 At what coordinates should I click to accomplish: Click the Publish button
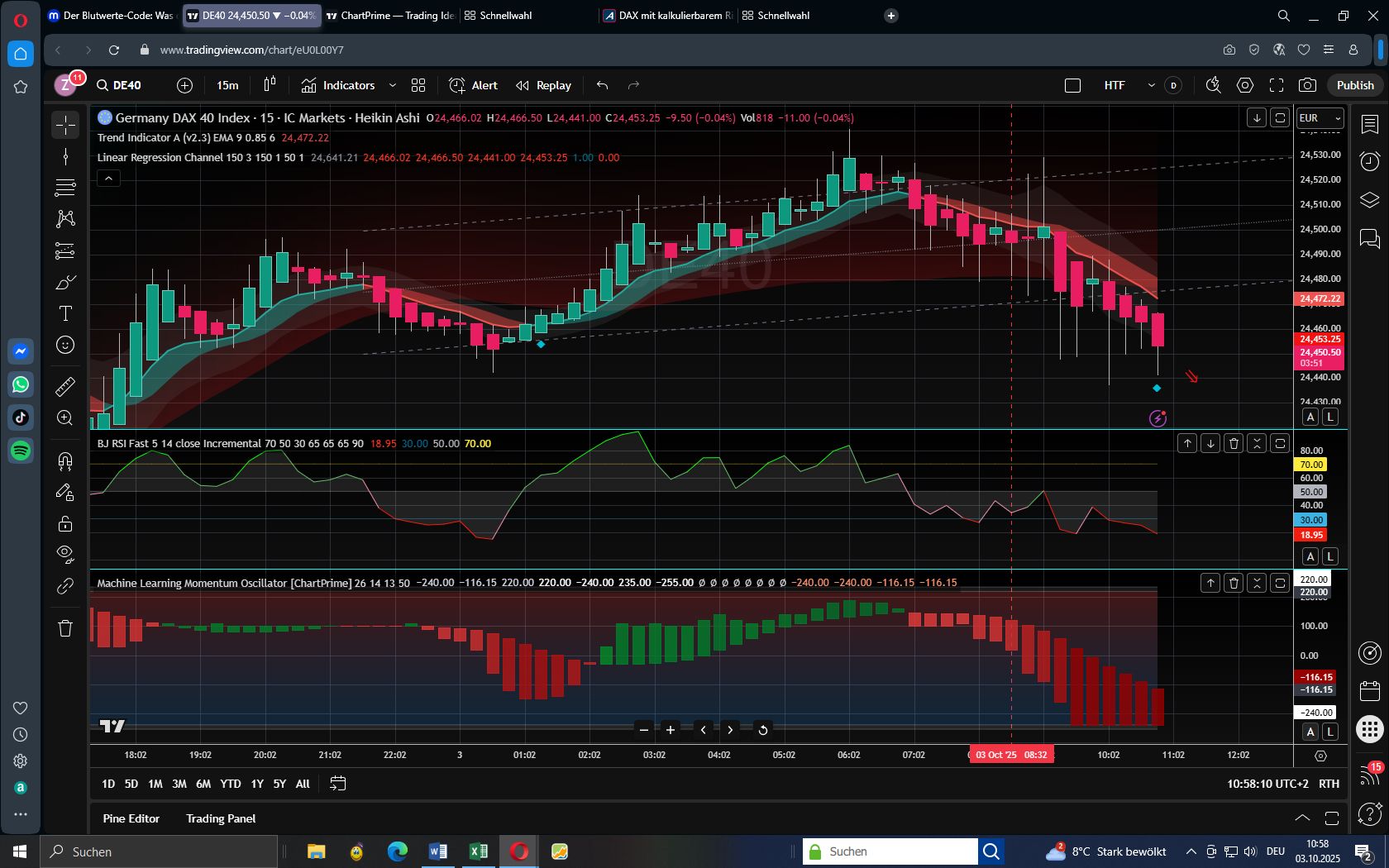1354,85
